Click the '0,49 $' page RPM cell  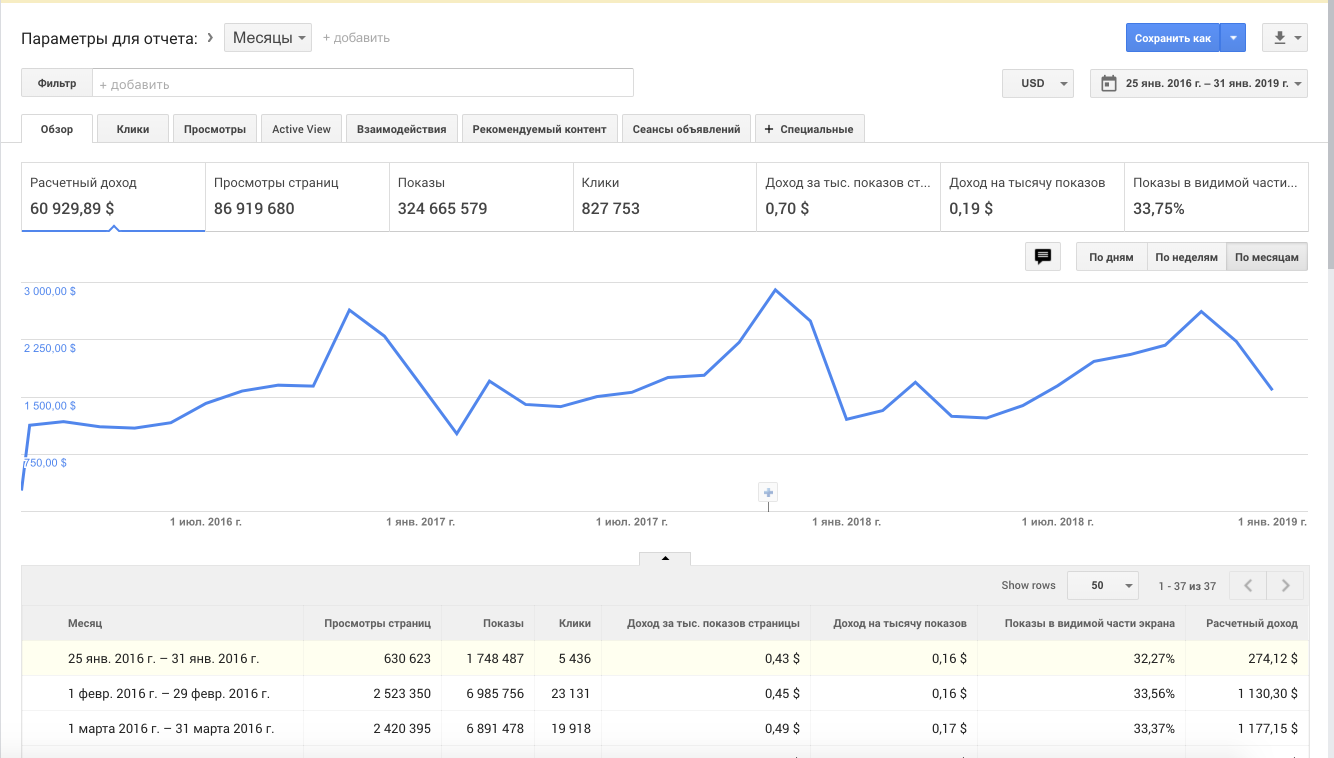point(781,729)
